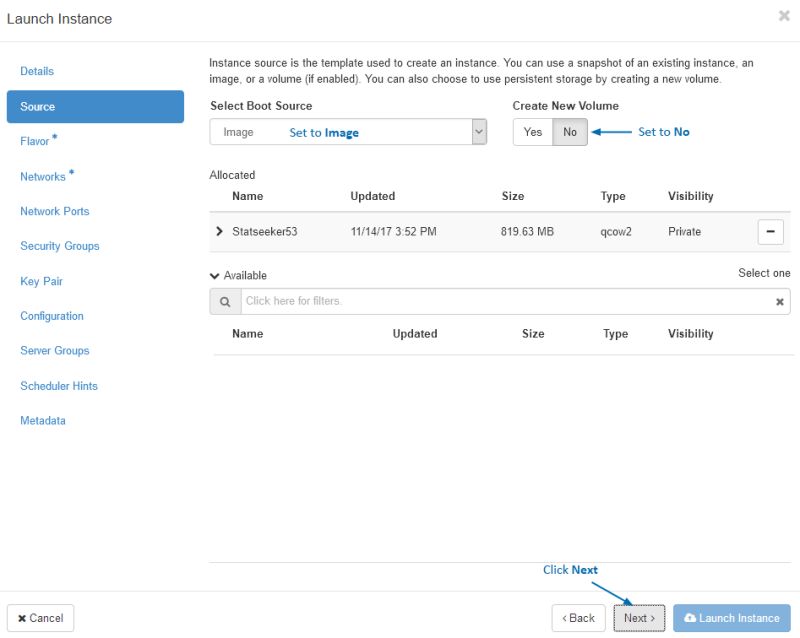
Task: Go to the Security Groups step
Action: click(59, 246)
